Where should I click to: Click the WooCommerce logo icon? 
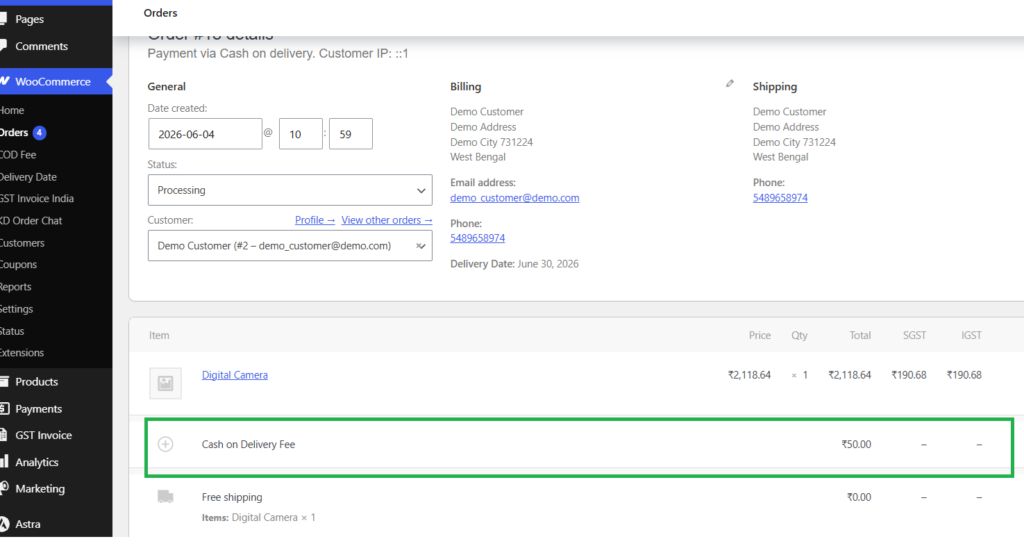[x=5, y=81]
